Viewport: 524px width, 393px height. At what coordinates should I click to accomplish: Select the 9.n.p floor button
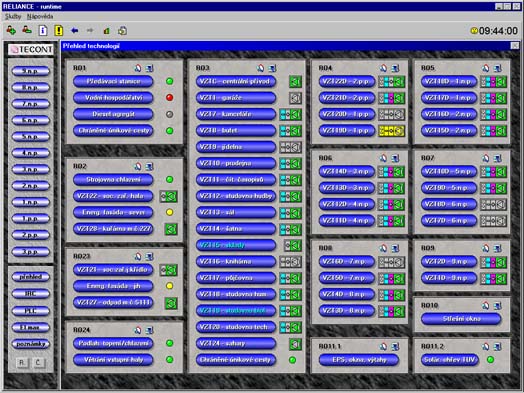pyautogui.click(x=30, y=71)
